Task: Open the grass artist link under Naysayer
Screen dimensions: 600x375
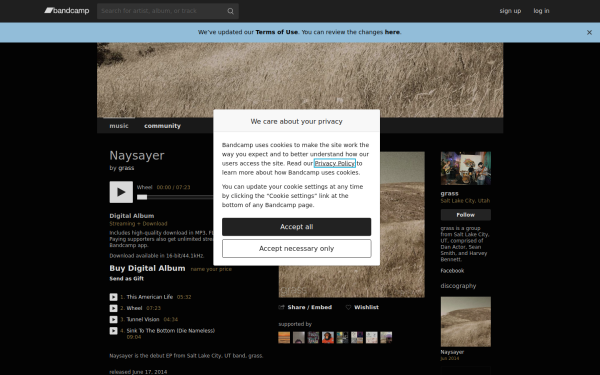Action: [x=126, y=168]
